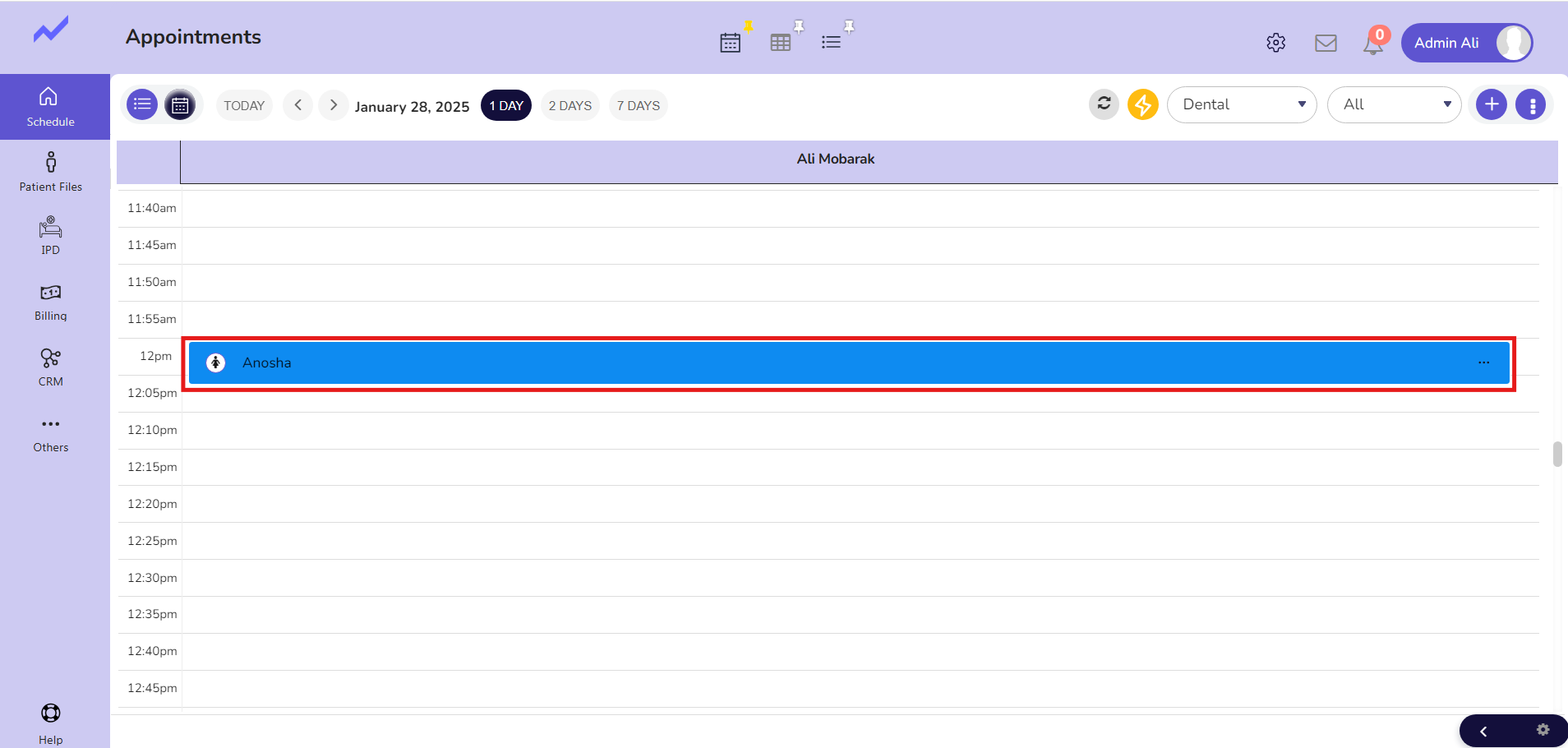Click patient icon on Anosha appointment

215,362
